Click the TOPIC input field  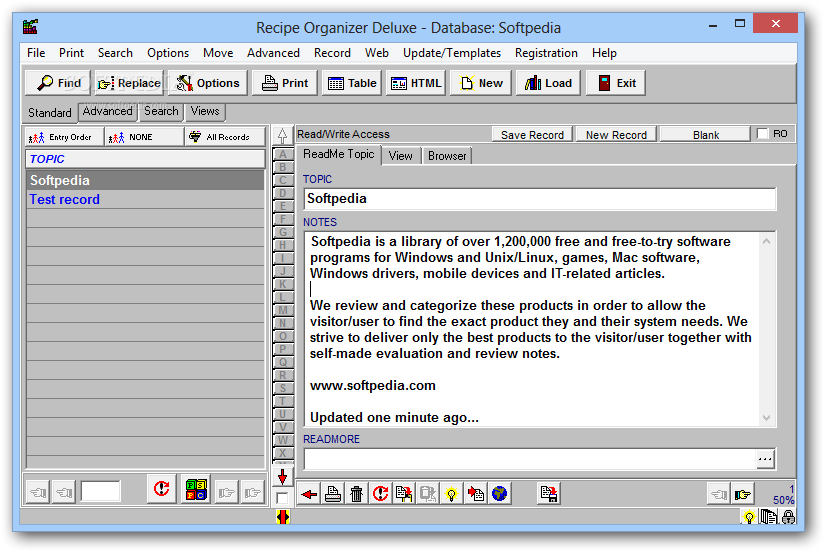coord(539,199)
